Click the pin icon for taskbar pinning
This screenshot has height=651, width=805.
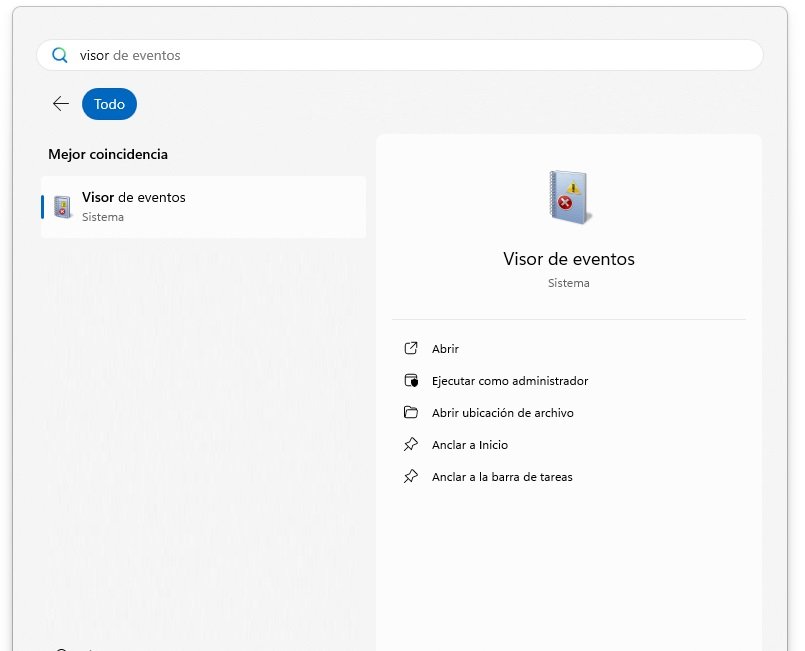point(411,476)
